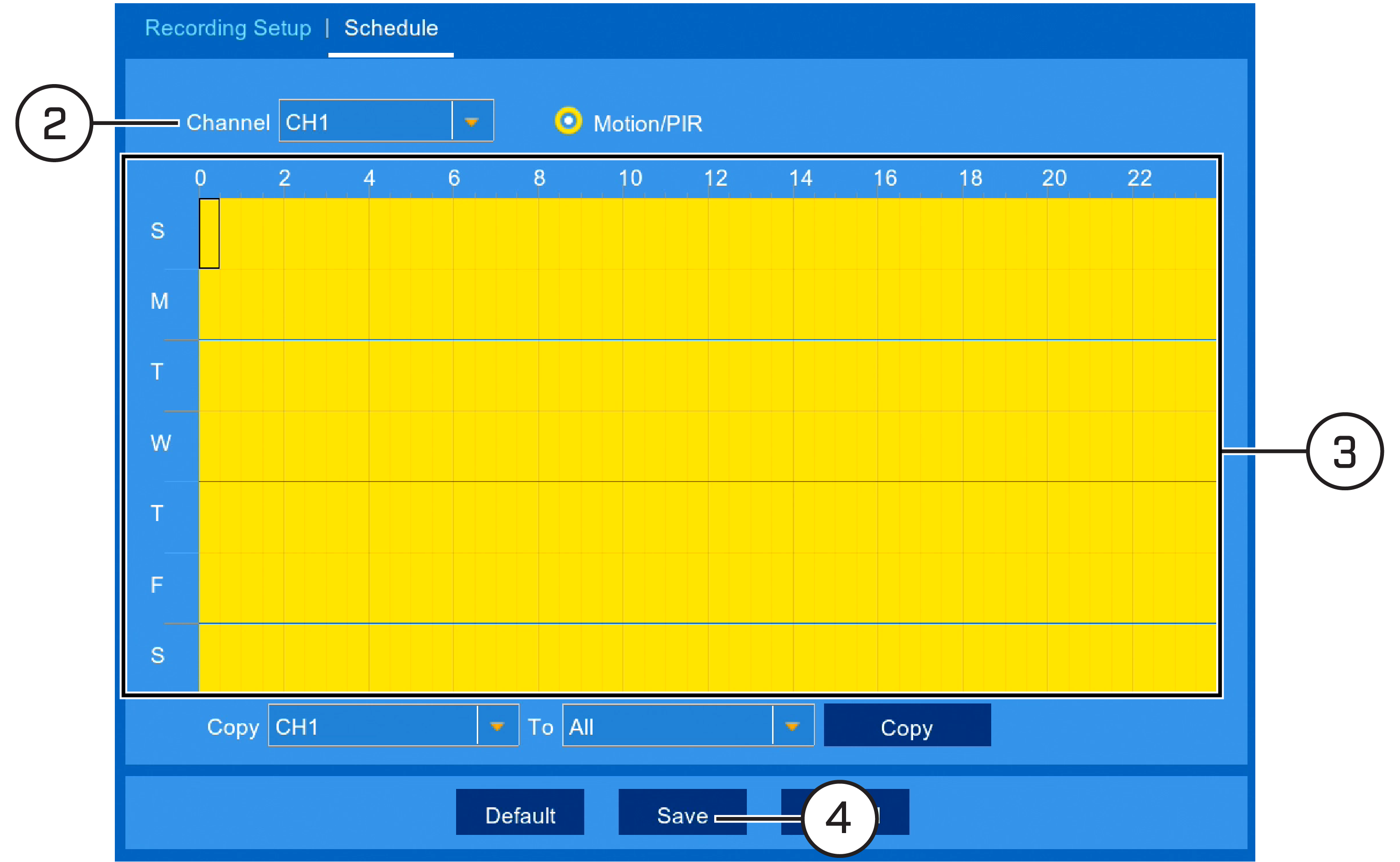This screenshot has height=862, width=1400.
Task: Click the M day label
Action: 159,301
